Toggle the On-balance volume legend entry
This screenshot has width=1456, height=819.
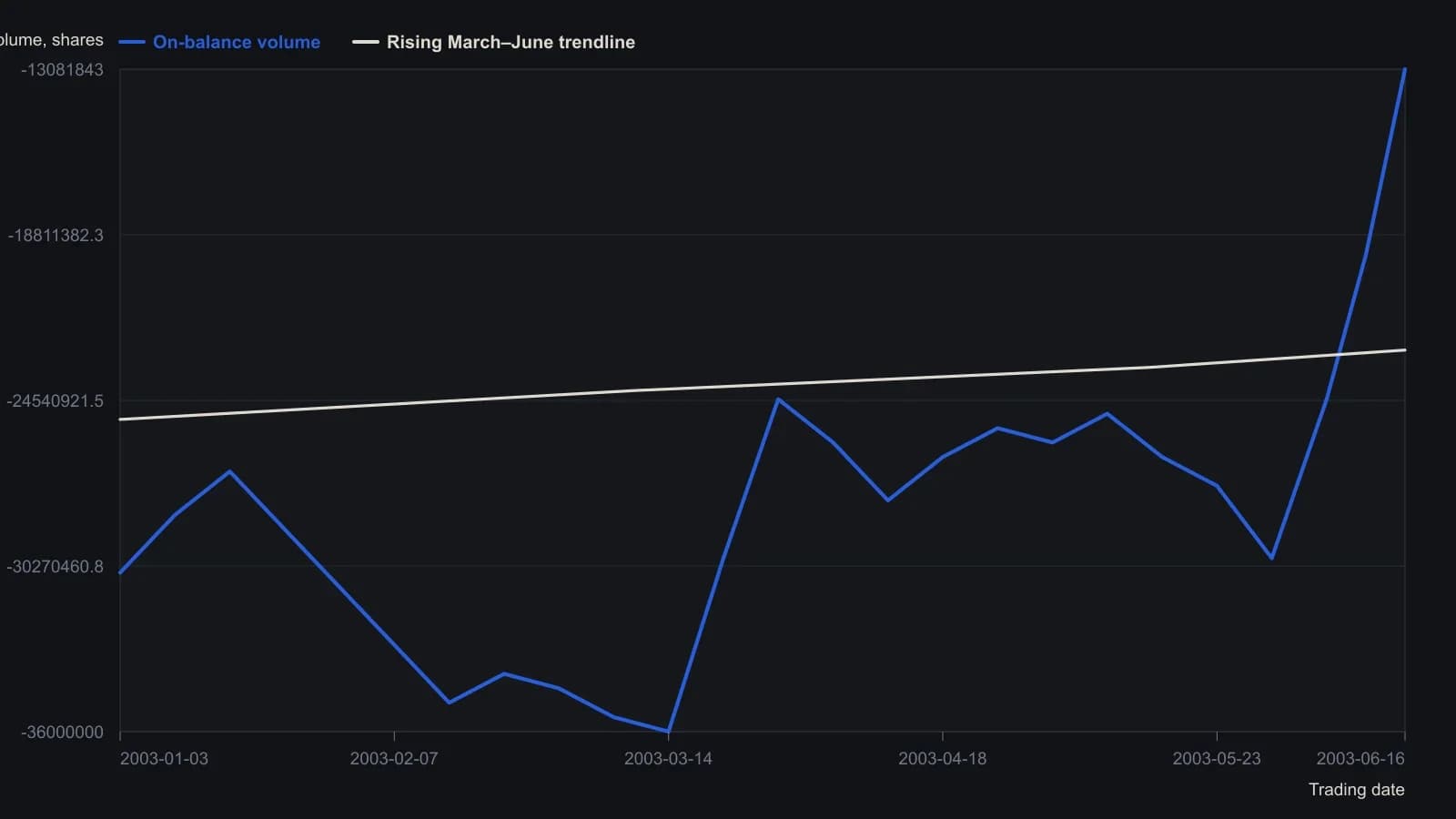(x=219, y=42)
